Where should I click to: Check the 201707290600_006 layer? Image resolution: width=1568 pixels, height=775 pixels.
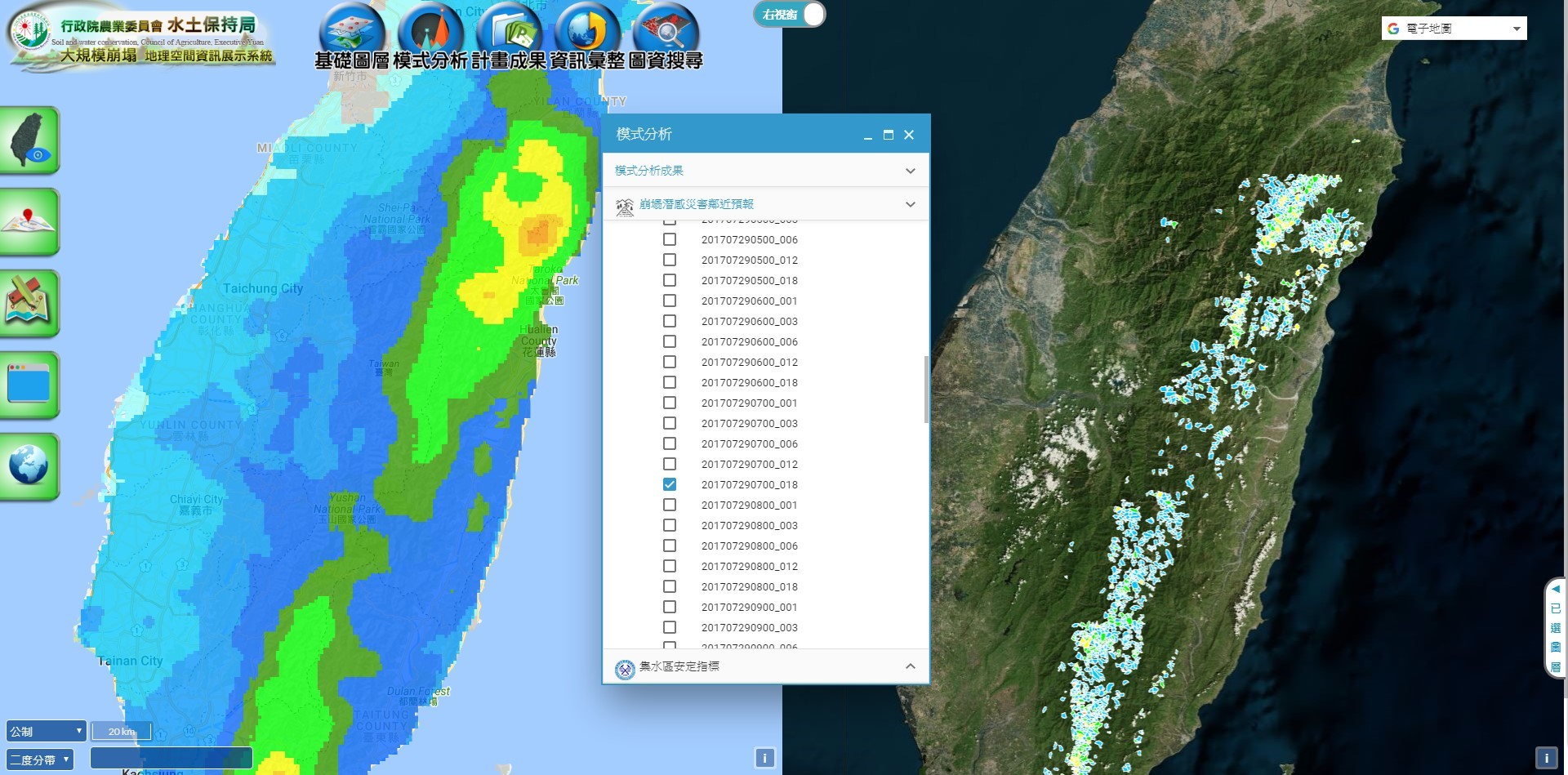click(670, 341)
